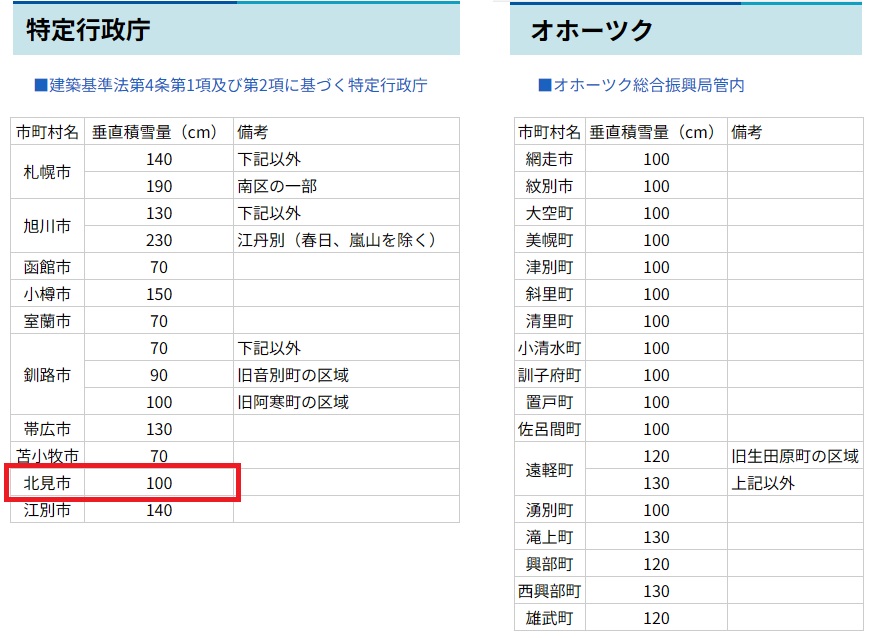
Task: Click the 江別市 city name cell
Action: pyautogui.click(x=48, y=510)
